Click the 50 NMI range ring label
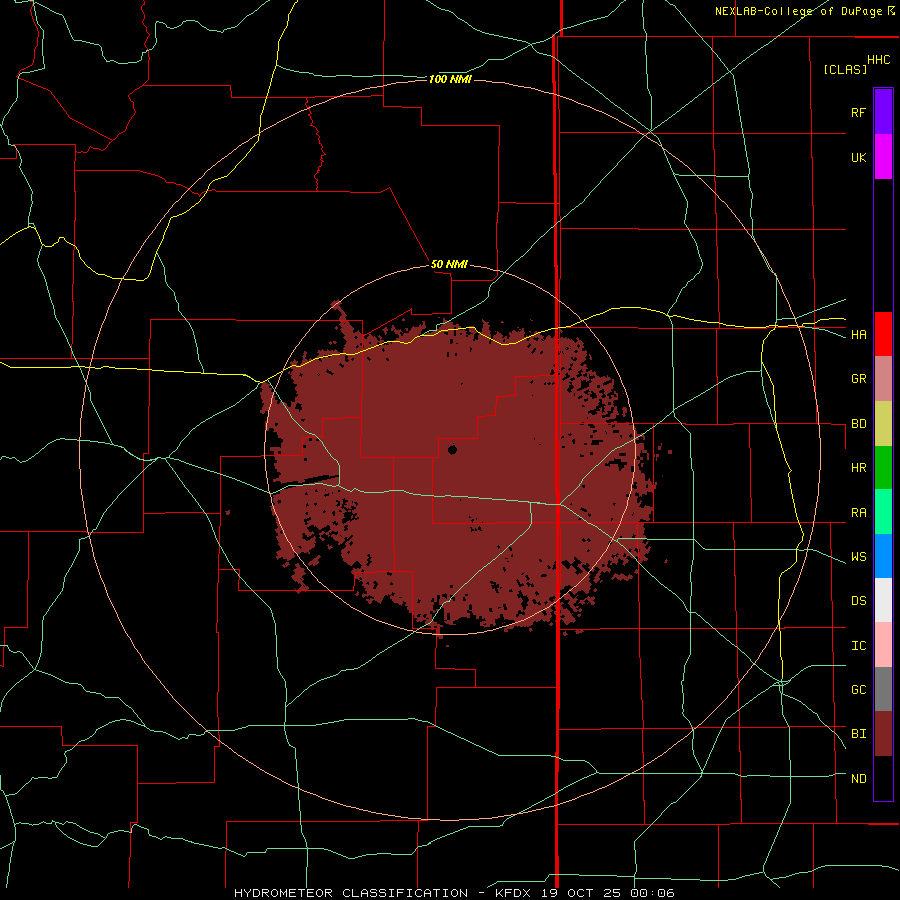The image size is (900, 900). click(x=449, y=264)
